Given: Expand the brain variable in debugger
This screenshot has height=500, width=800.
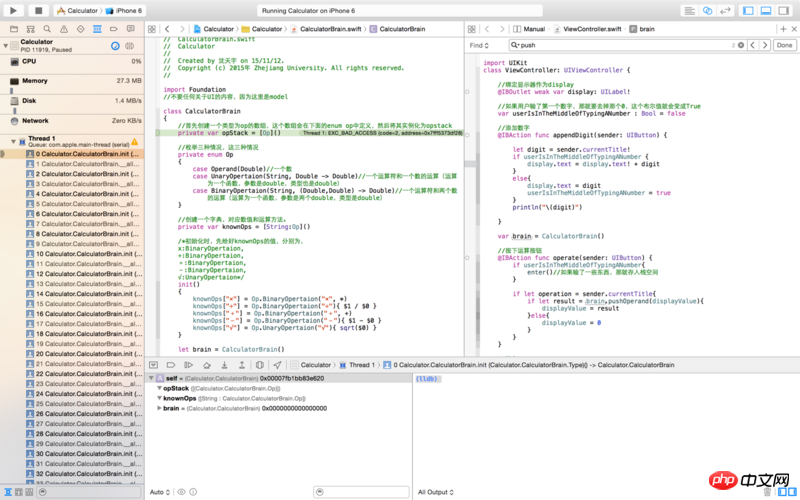Looking at the screenshot, I should coord(158,408).
